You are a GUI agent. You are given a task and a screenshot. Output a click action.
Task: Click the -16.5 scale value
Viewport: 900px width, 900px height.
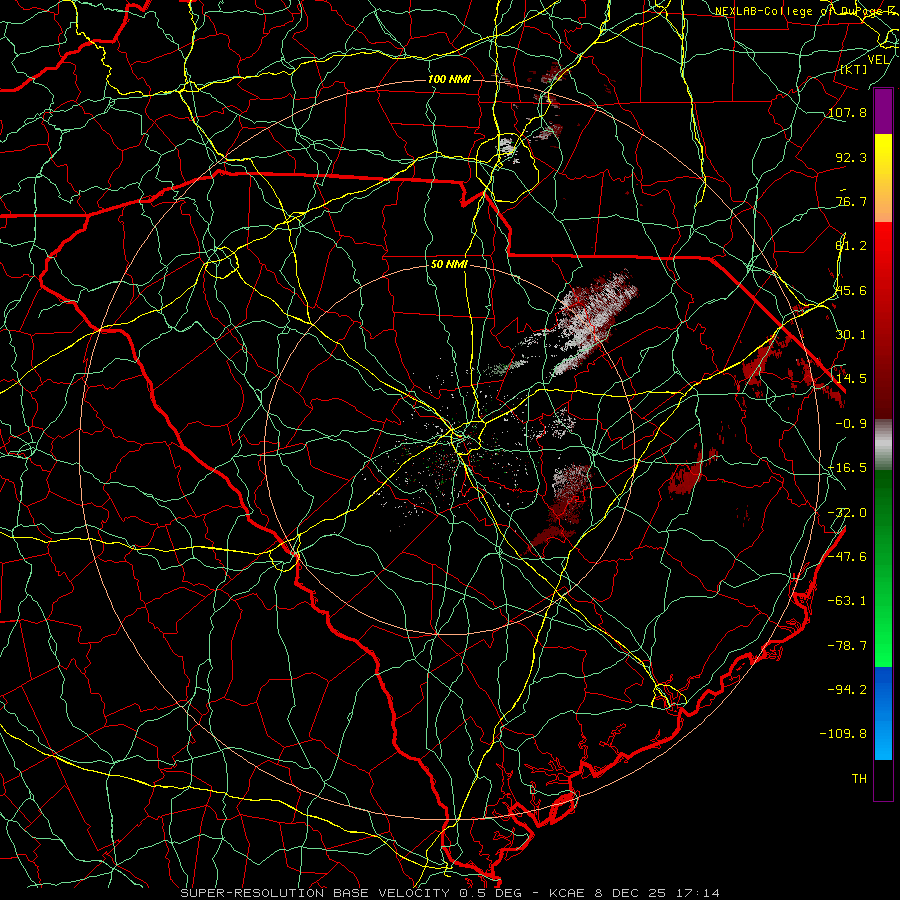848,468
